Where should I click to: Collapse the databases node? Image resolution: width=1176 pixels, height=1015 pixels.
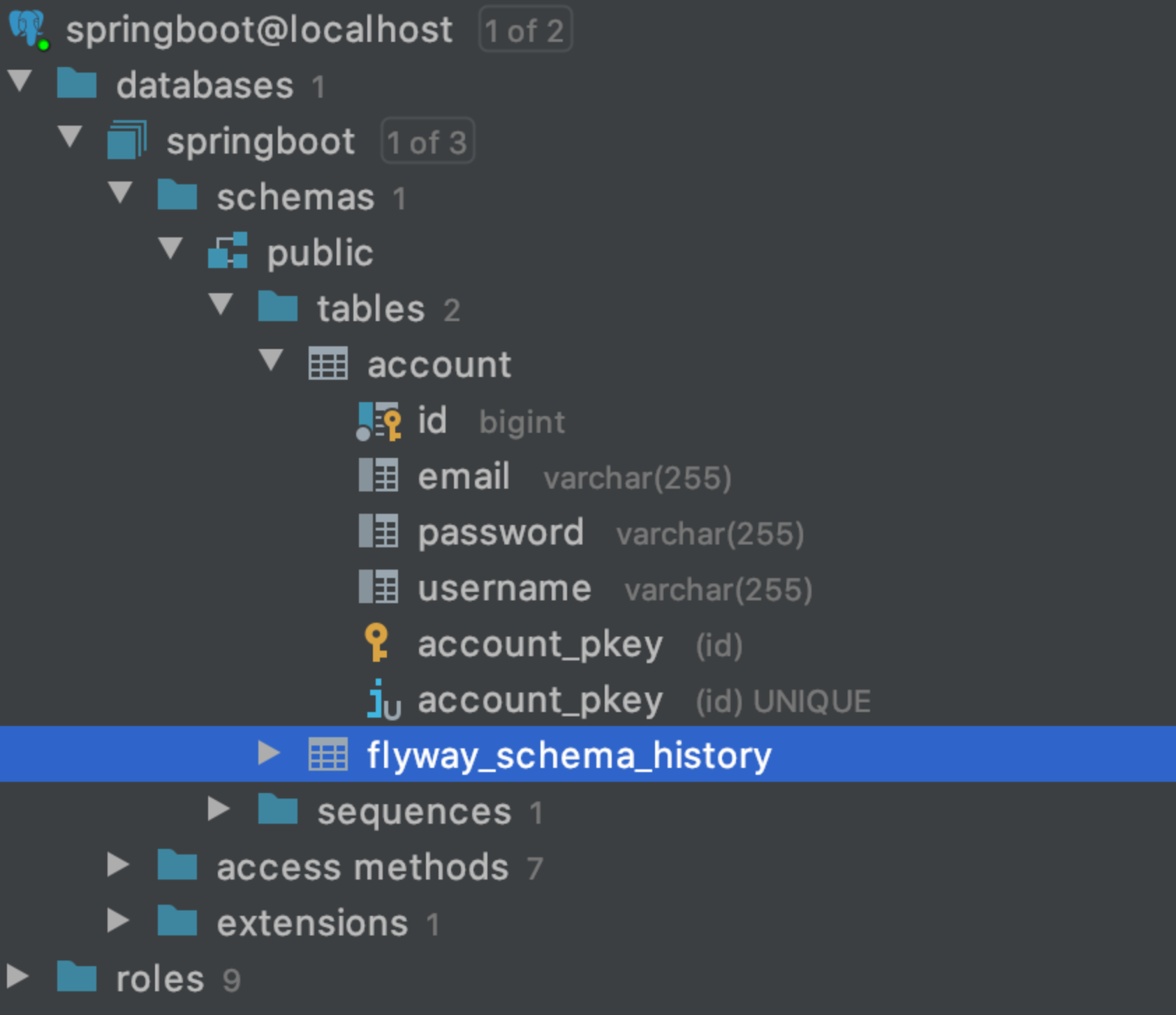[x=20, y=81]
